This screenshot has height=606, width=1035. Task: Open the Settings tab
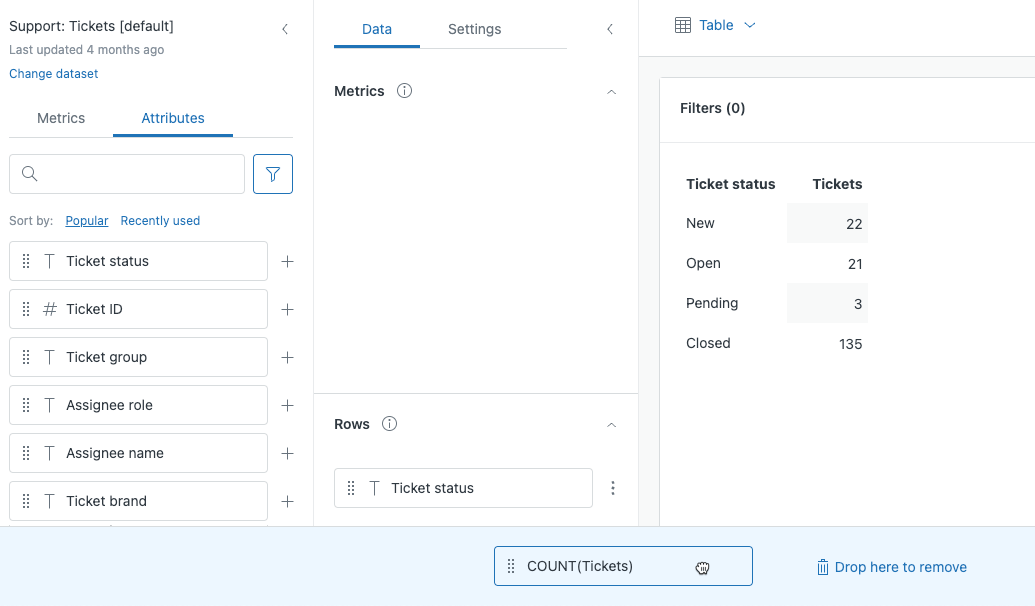tap(474, 29)
